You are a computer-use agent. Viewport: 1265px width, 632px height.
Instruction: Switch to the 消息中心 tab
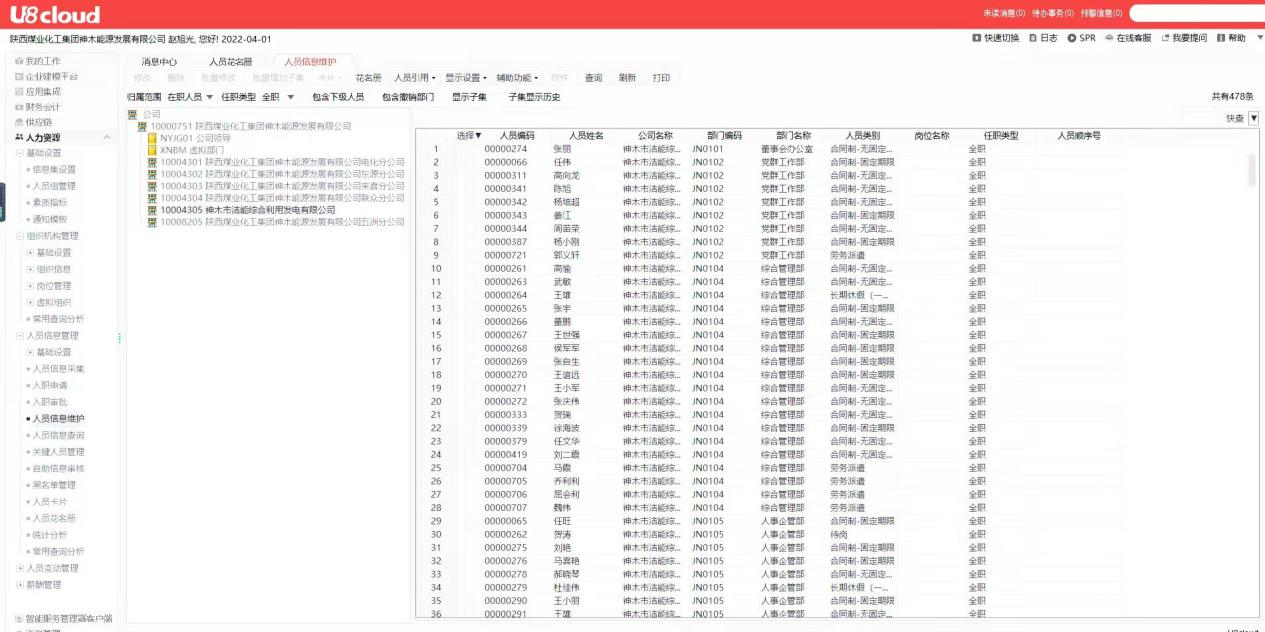point(158,62)
